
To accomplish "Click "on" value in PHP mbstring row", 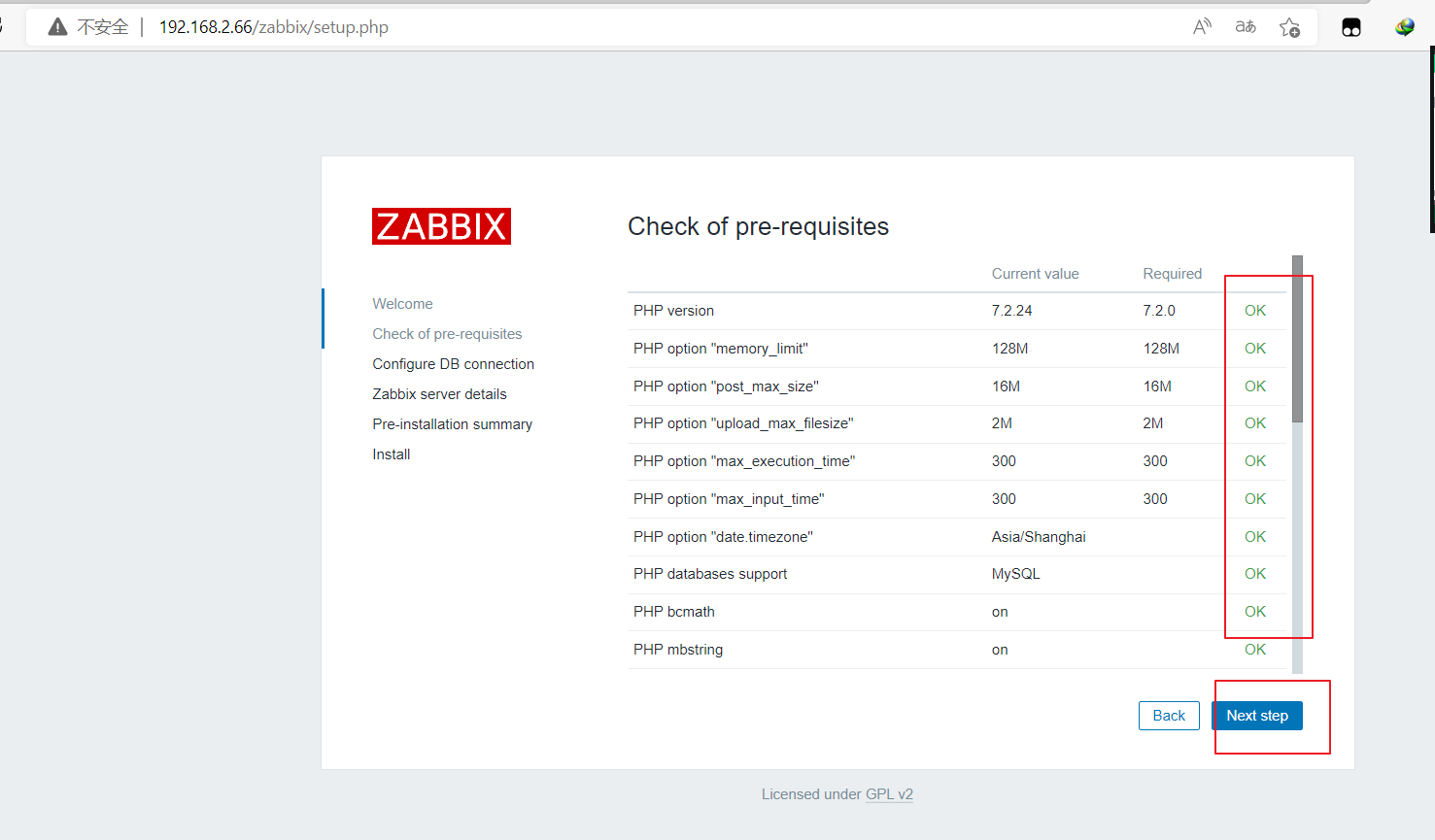I will click(1000, 650).
